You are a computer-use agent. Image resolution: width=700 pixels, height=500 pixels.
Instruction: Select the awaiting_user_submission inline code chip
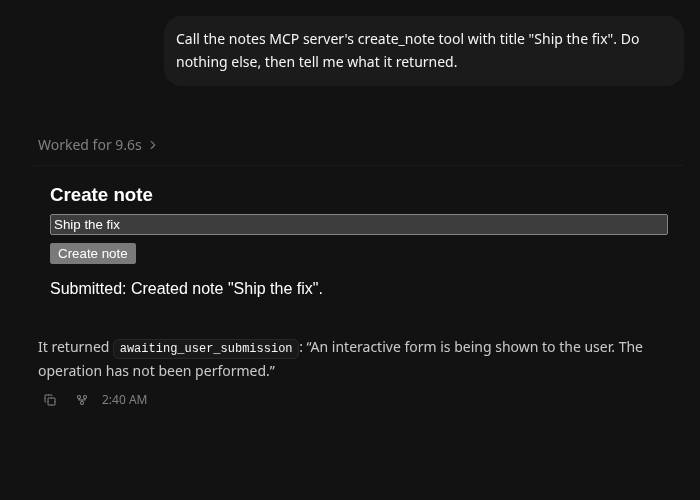[206, 348]
